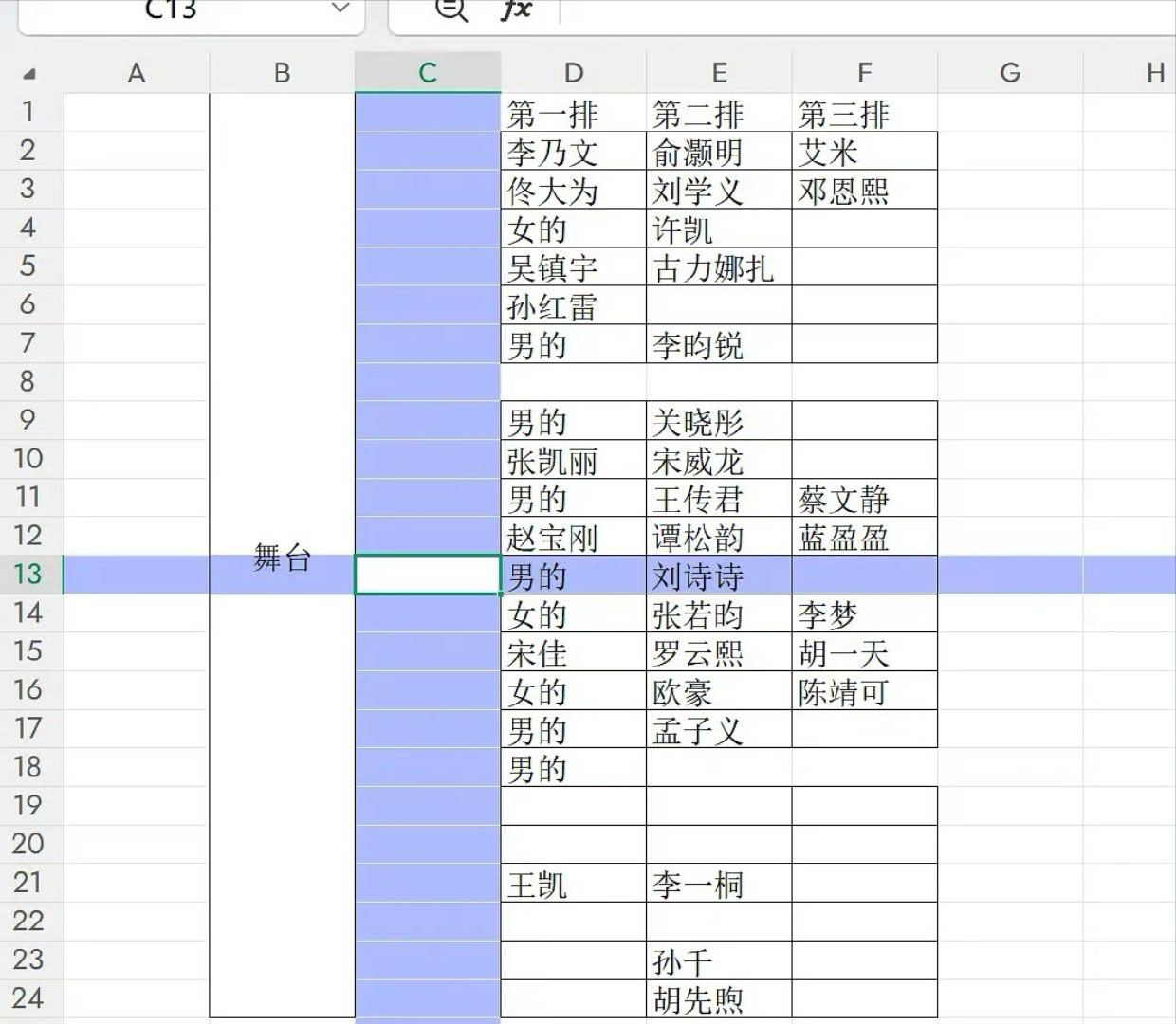This screenshot has width=1176, height=1024.
Task: Click cell containing 俞灏明
Action: (719, 152)
